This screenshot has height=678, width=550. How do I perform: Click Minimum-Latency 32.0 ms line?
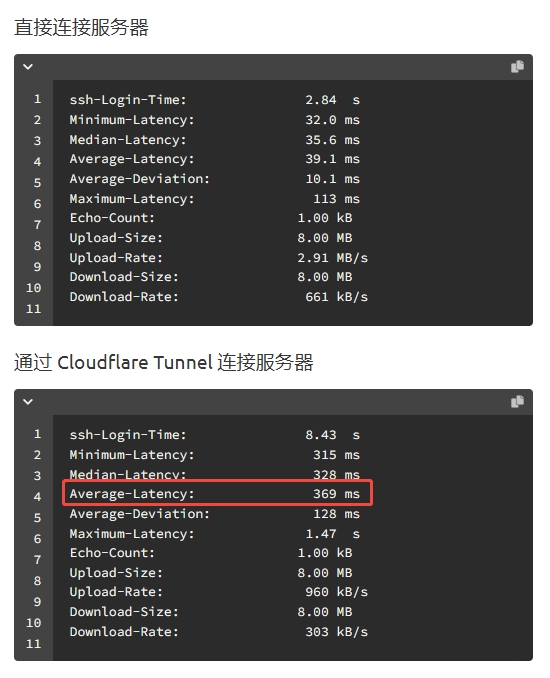point(214,120)
